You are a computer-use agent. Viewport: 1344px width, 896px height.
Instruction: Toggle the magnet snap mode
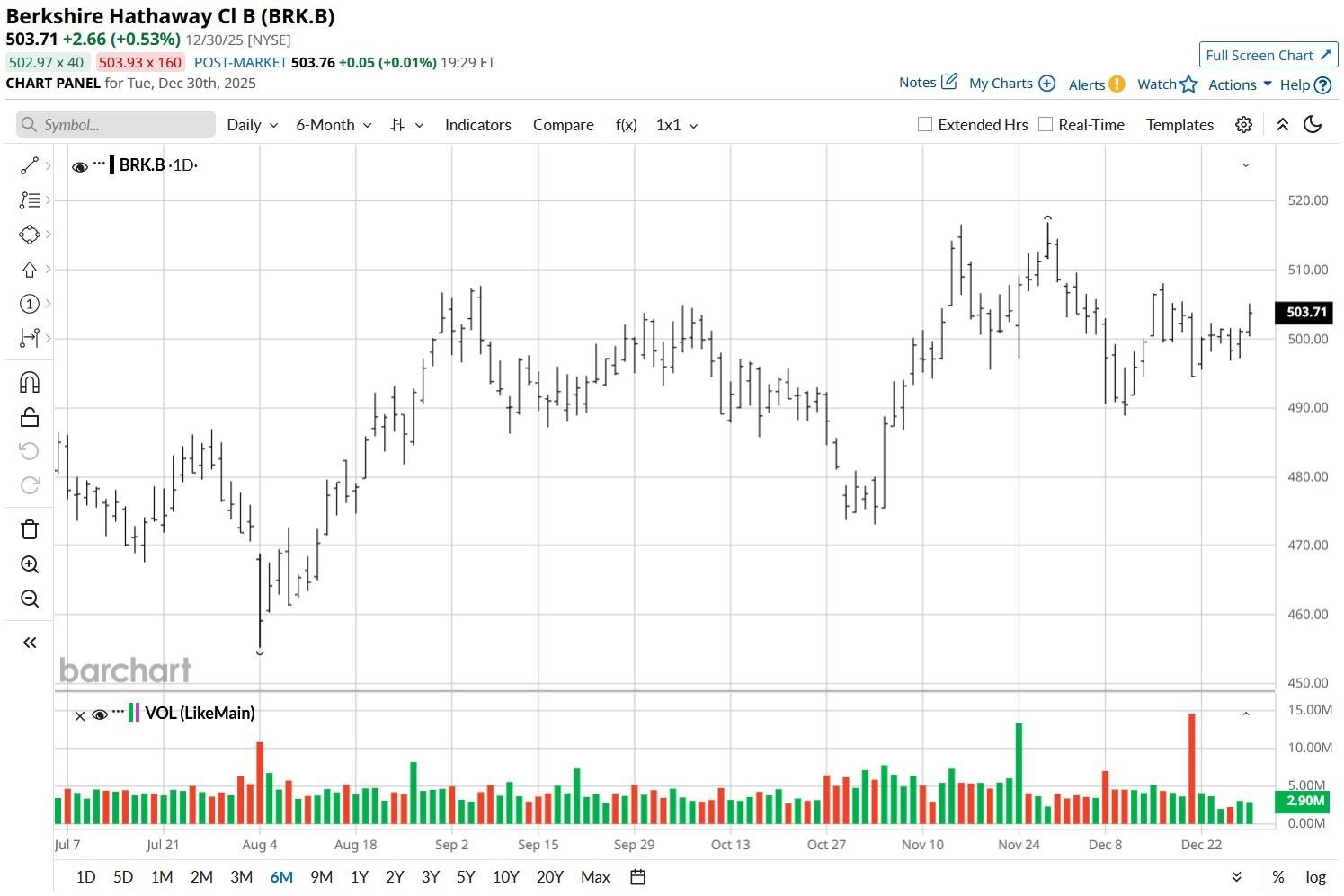pyautogui.click(x=29, y=382)
